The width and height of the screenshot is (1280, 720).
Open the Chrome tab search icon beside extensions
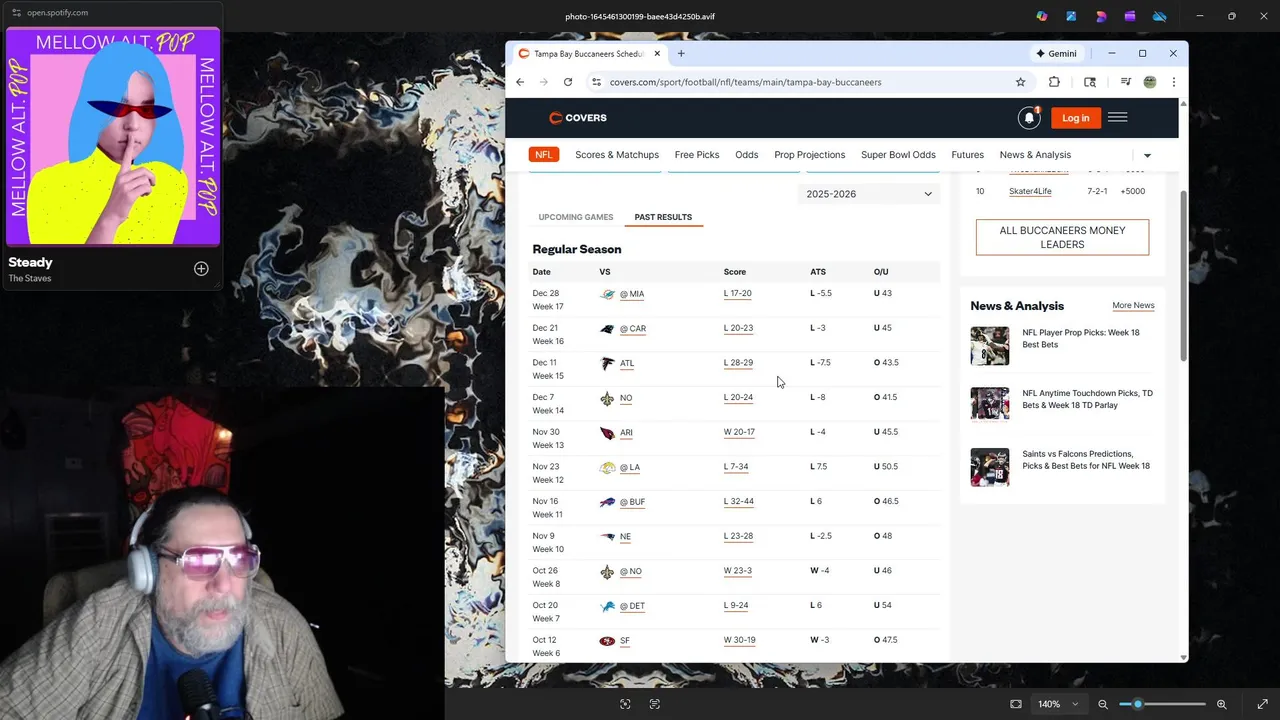(1090, 82)
